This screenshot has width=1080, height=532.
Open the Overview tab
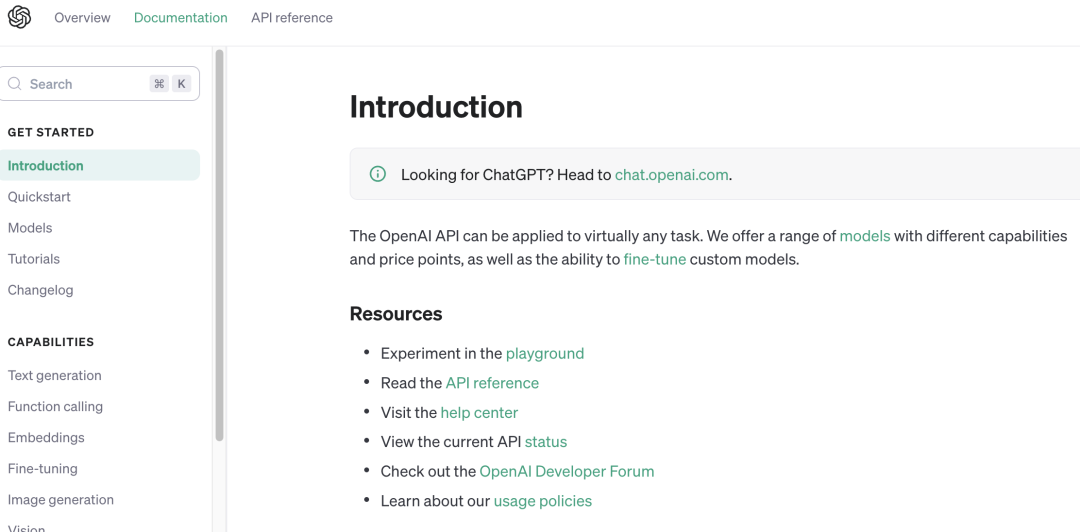(x=82, y=18)
